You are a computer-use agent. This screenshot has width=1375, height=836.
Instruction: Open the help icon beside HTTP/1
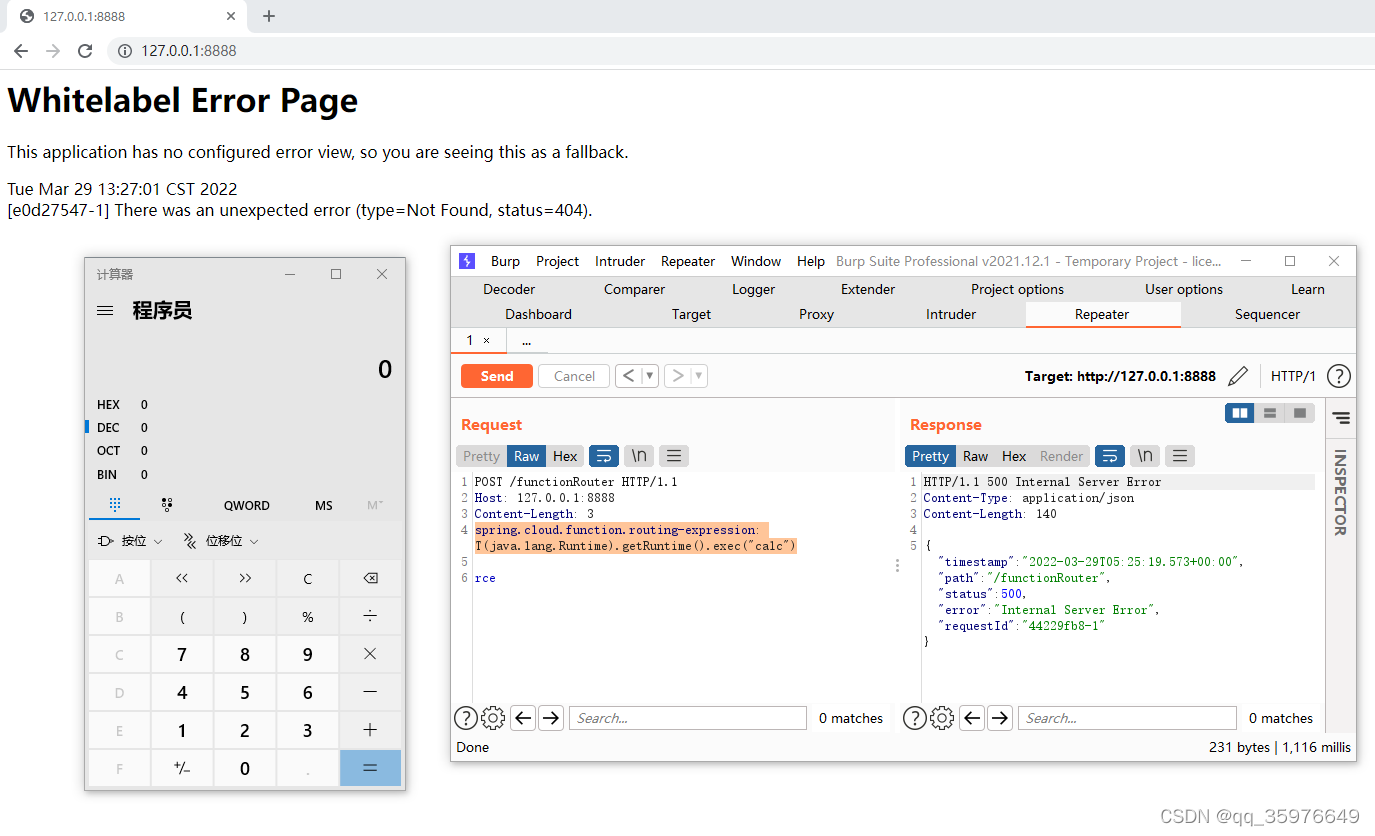click(1338, 376)
